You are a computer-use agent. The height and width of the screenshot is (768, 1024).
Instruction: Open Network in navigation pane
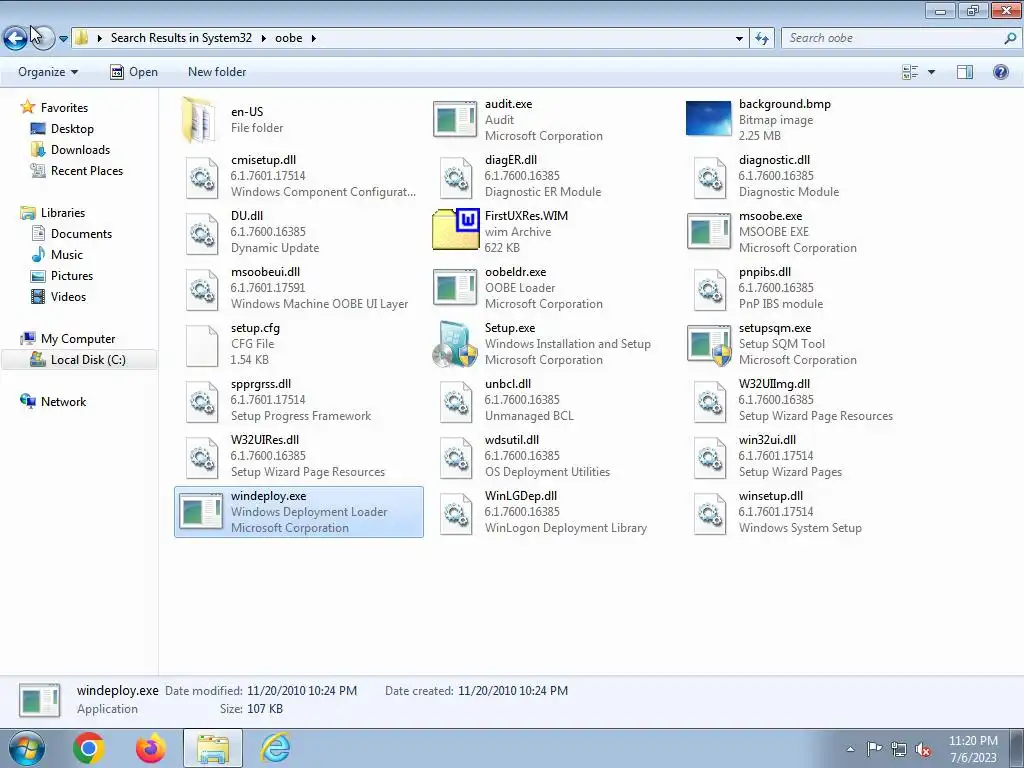tap(63, 402)
